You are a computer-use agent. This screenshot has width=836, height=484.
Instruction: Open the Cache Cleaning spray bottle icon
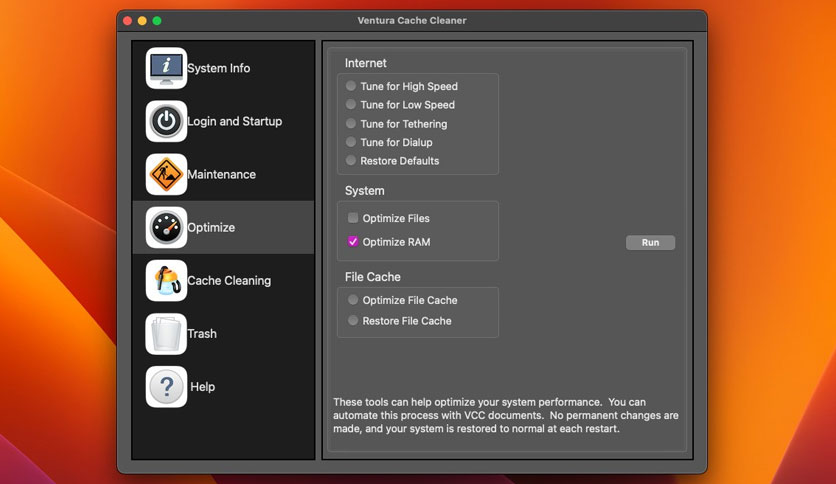166,280
